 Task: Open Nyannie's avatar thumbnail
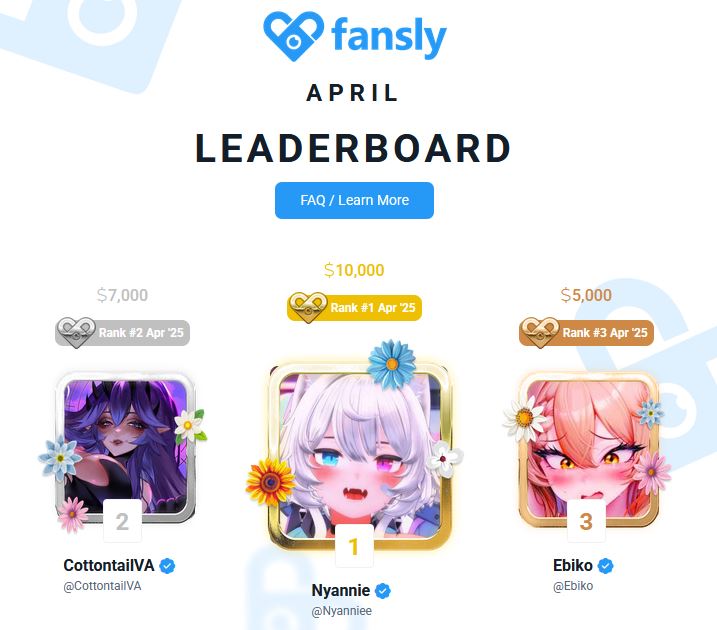(x=360, y=455)
